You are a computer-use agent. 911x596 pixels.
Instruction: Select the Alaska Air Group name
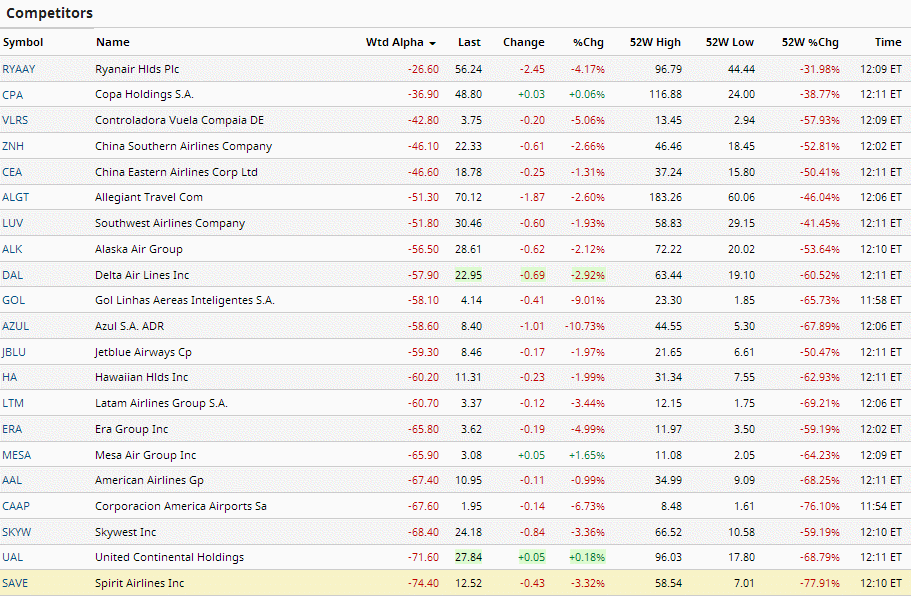click(x=139, y=249)
